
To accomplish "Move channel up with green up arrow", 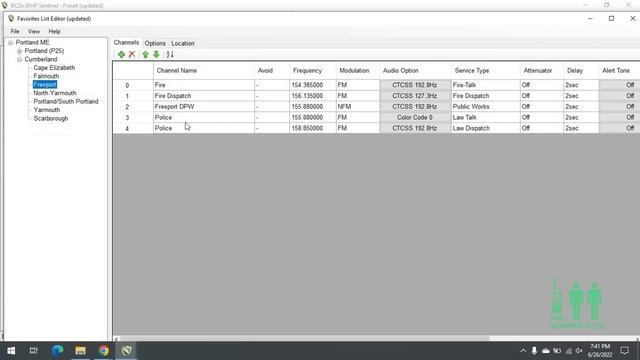I will 145,54.
